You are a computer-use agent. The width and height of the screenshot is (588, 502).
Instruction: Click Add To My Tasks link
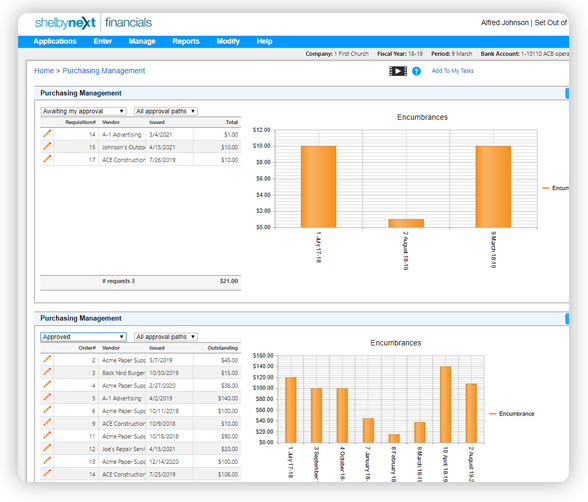click(x=453, y=70)
